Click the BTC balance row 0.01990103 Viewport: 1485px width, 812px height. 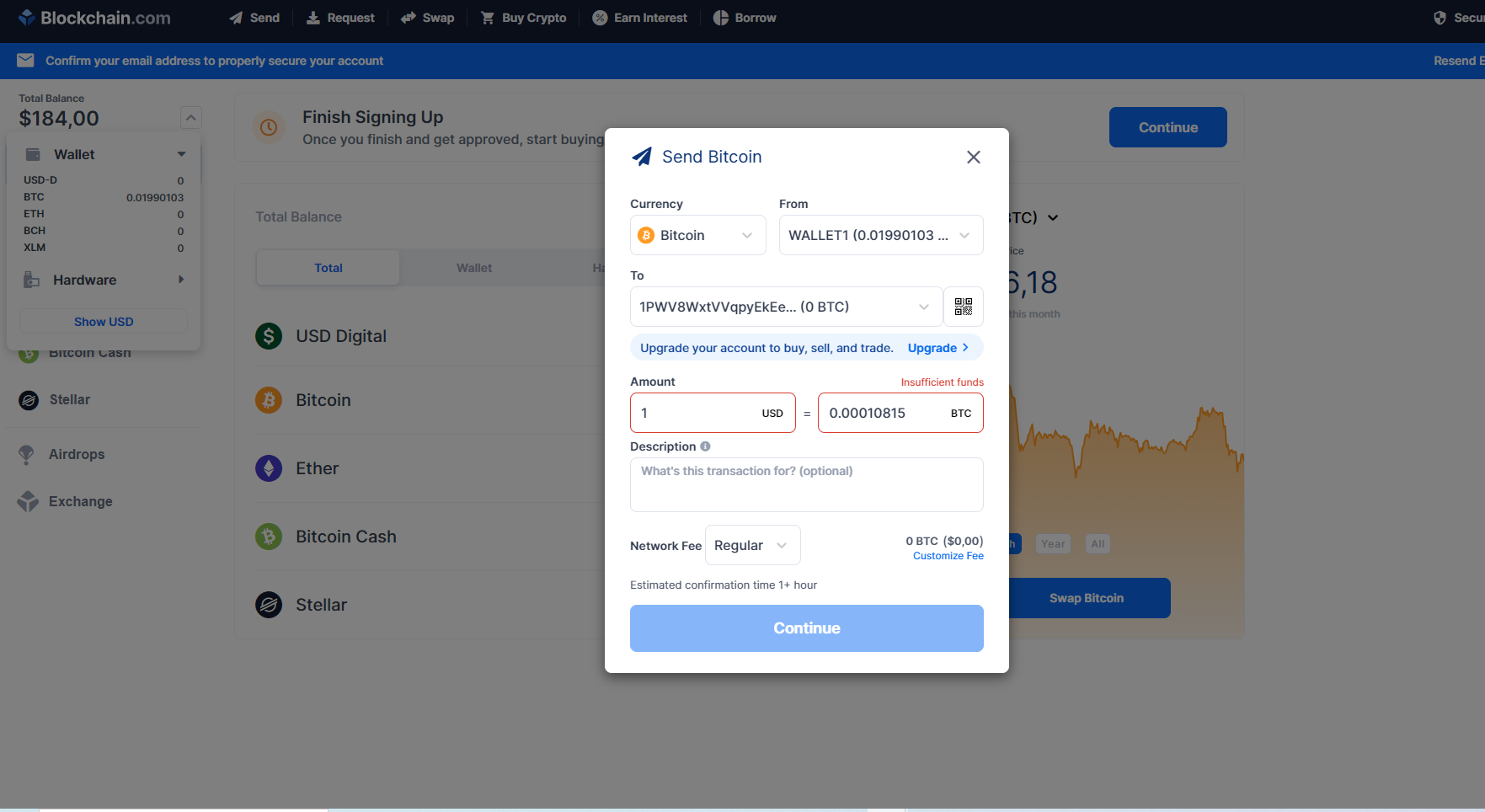[x=104, y=197]
